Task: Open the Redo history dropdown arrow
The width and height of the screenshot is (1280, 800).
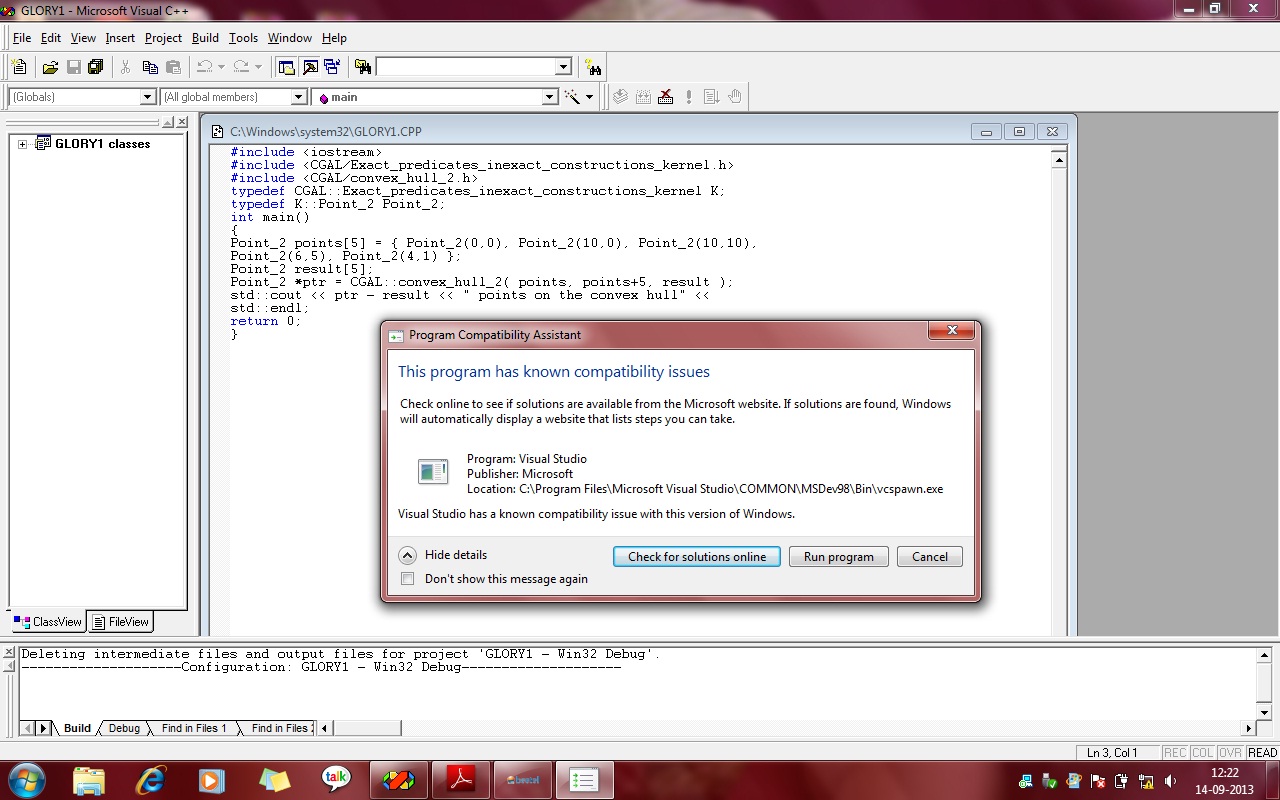Action: pyautogui.click(x=258, y=67)
